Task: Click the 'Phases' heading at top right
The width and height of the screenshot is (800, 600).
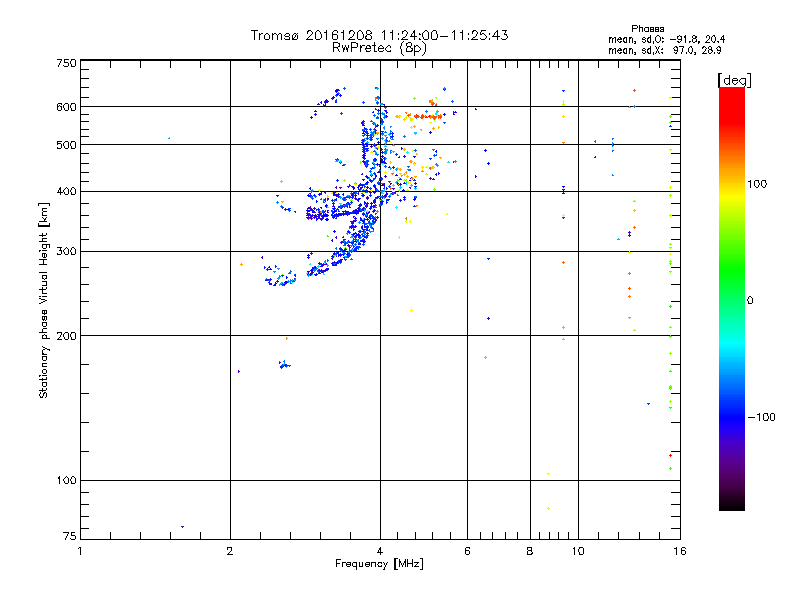Action: [647, 29]
